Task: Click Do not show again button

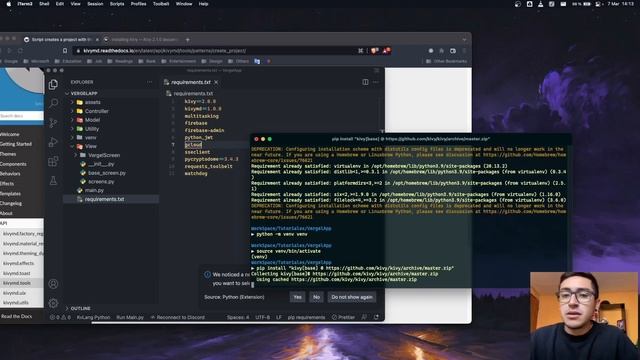Action: tap(352, 297)
